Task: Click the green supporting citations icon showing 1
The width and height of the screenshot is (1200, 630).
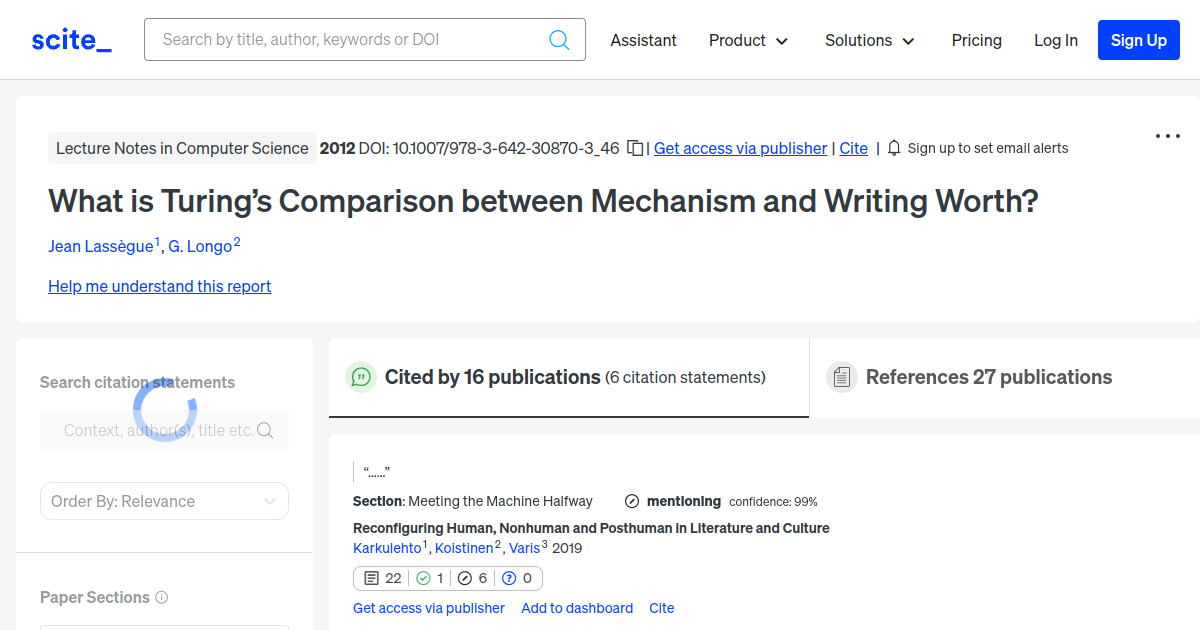Action: (421, 578)
